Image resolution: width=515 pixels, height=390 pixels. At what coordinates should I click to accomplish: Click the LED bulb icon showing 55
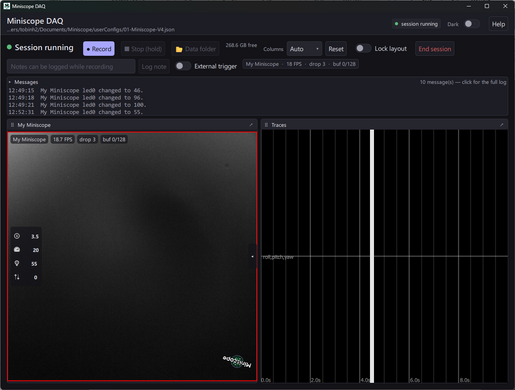click(x=17, y=263)
